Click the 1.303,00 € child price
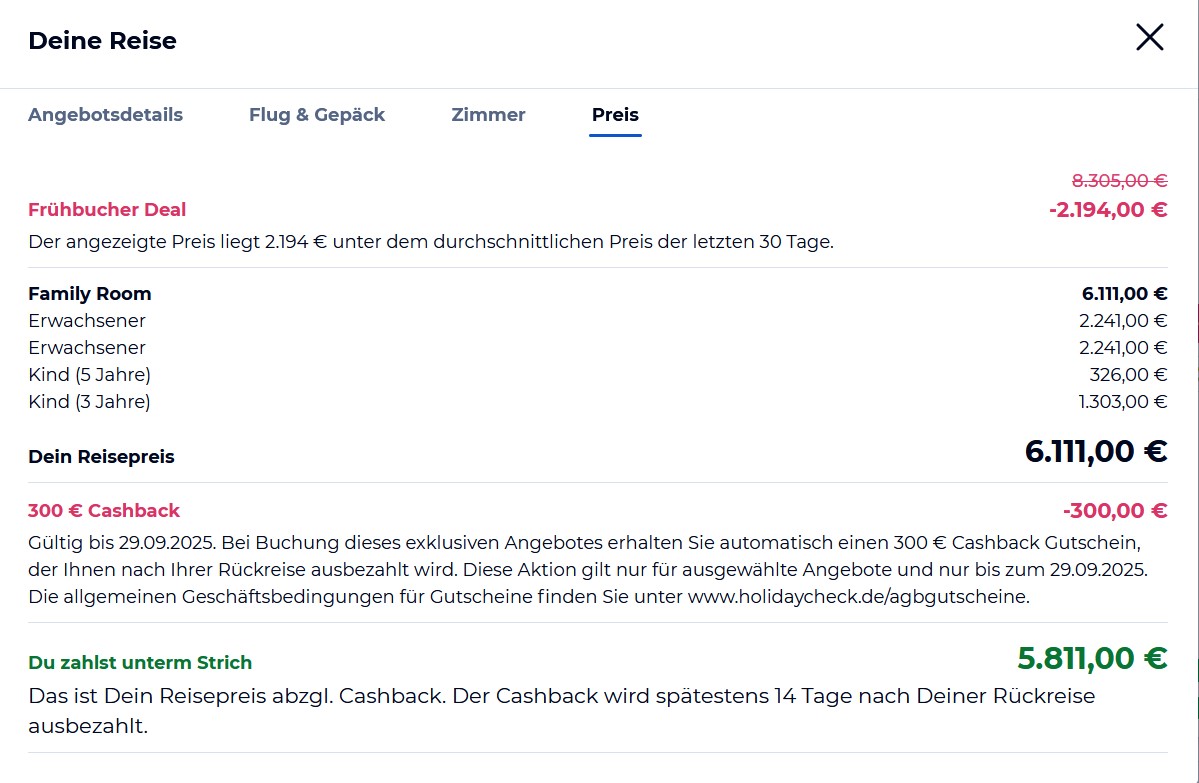1199x783 pixels. tap(1123, 402)
